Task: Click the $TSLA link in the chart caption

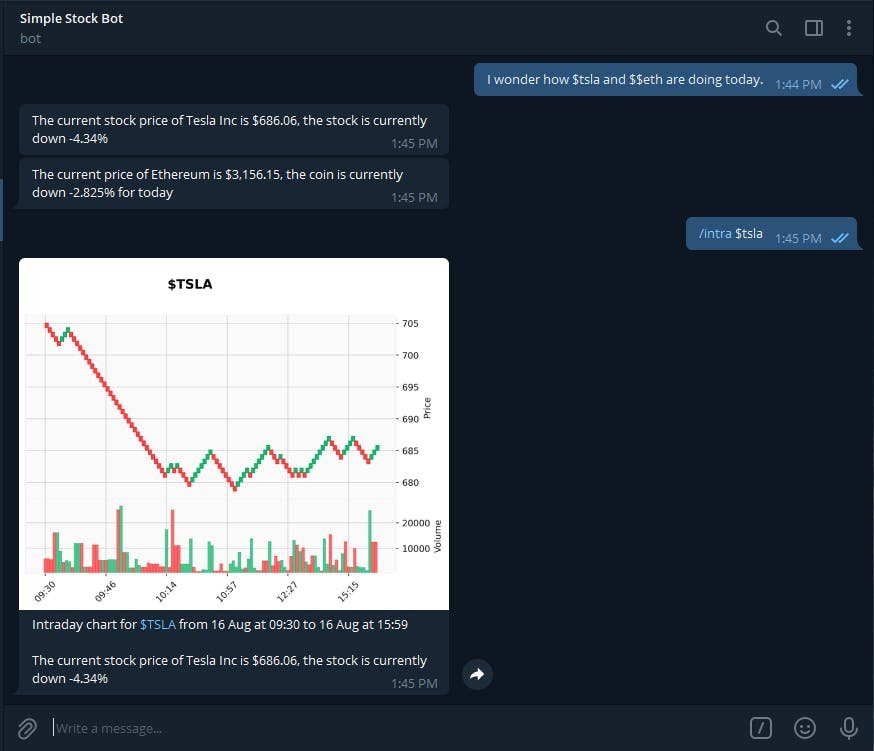Action: (158, 624)
